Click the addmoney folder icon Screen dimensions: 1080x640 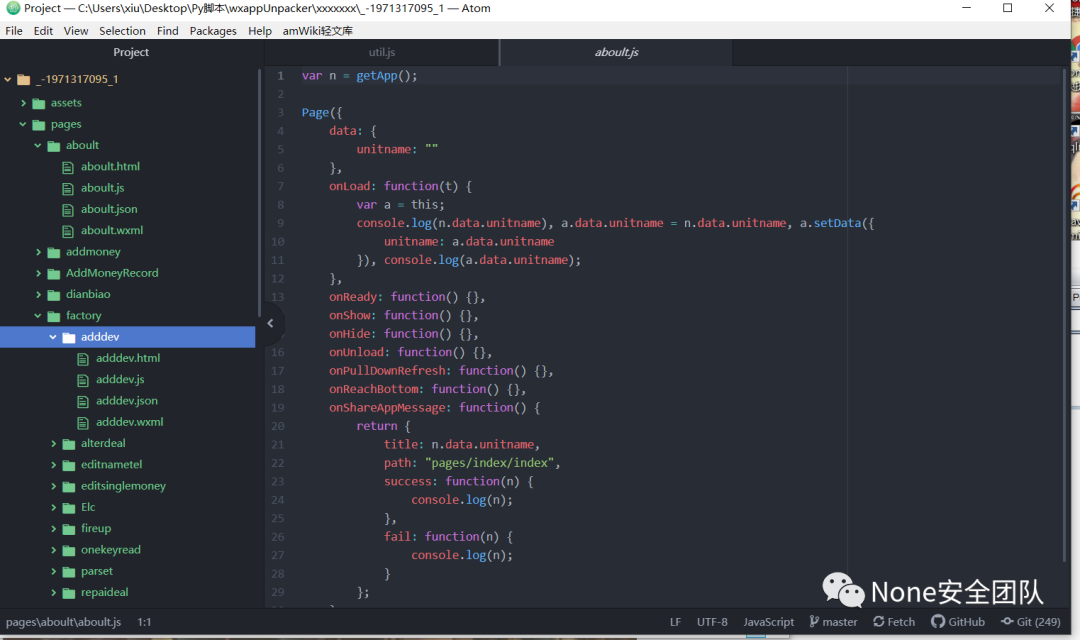tap(54, 253)
